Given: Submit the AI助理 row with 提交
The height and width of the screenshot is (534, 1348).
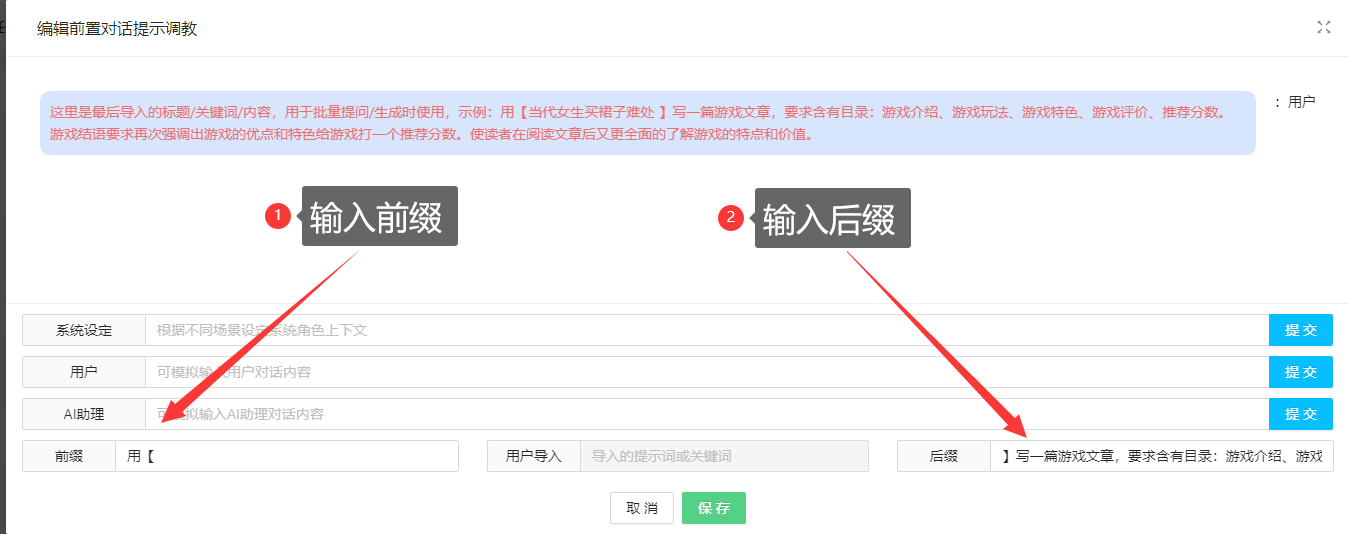Looking at the screenshot, I should click(1301, 414).
